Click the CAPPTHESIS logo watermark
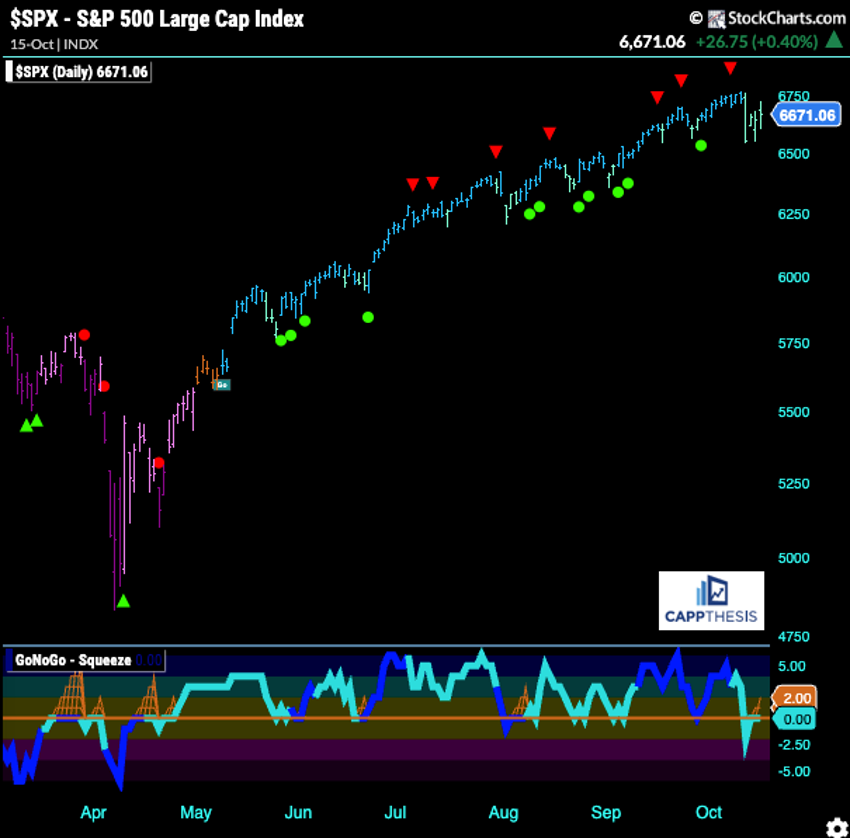 tap(711, 601)
